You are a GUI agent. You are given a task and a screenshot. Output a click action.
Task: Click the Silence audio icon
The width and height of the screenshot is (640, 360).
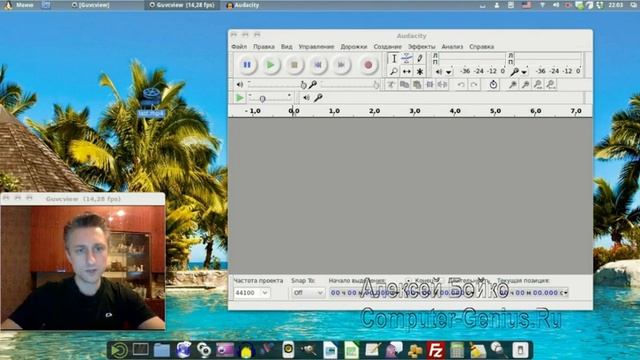pos(442,84)
